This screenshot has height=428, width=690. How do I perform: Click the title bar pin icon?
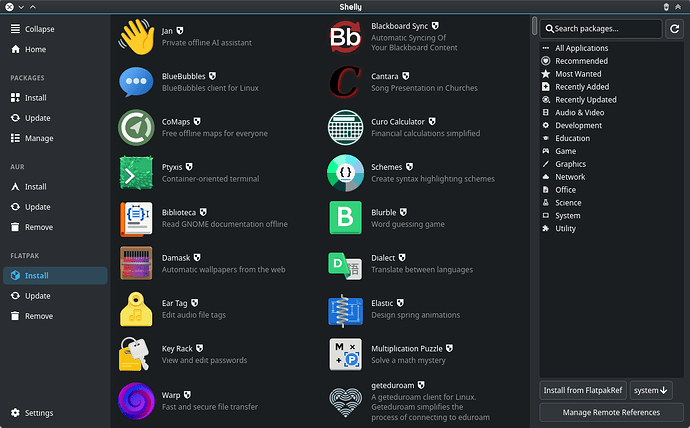[x=666, y=7]
